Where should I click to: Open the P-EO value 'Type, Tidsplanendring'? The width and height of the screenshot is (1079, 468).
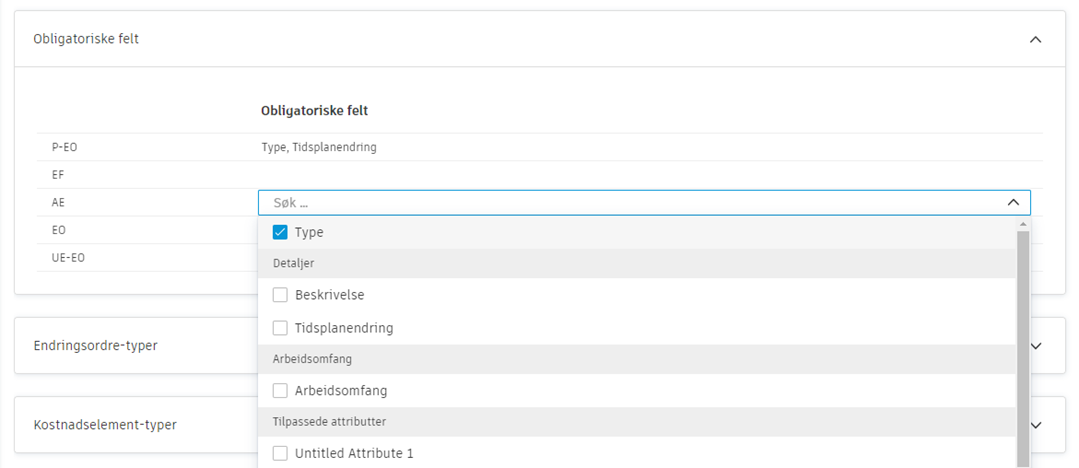(325, 147)
